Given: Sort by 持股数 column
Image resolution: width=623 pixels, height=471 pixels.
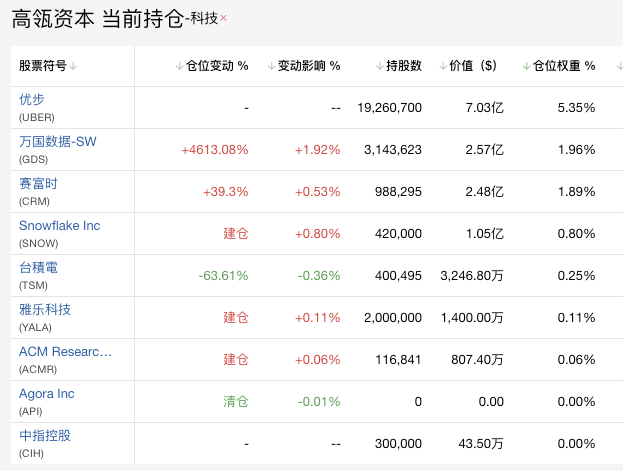Looking at the screenshot, I should point(399,66).
